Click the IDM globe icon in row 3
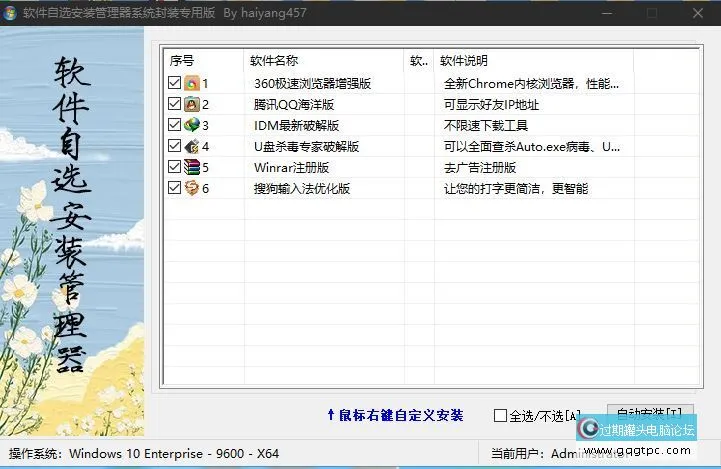The height and width of the screenshot is (469, 721). click(192, 125)
